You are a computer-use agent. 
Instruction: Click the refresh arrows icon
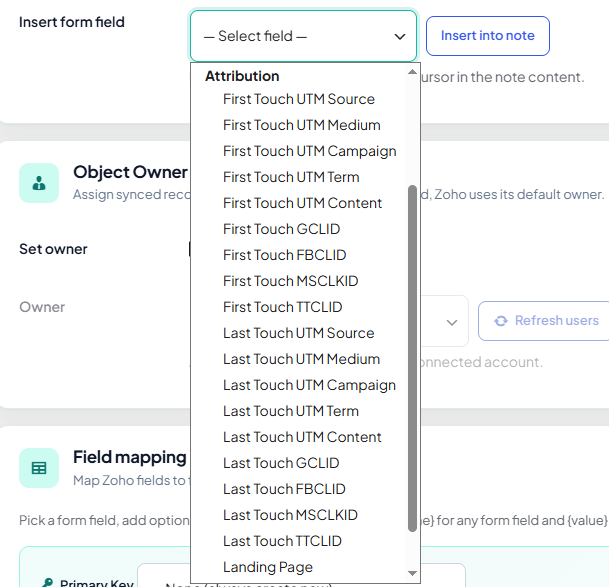click(501, 321)
